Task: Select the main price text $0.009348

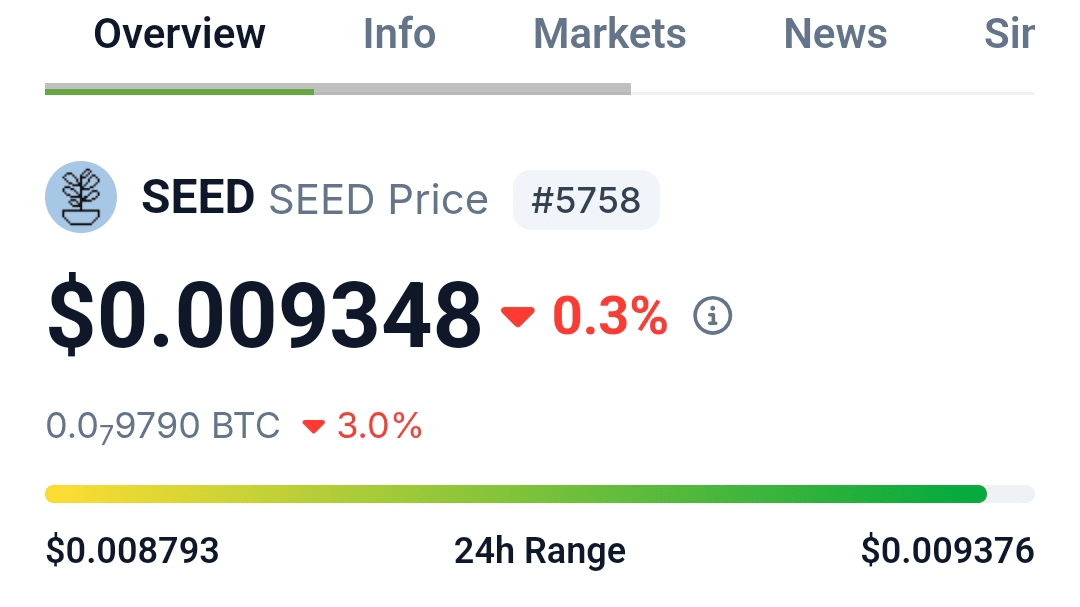Action: click(x=267, y=315)
